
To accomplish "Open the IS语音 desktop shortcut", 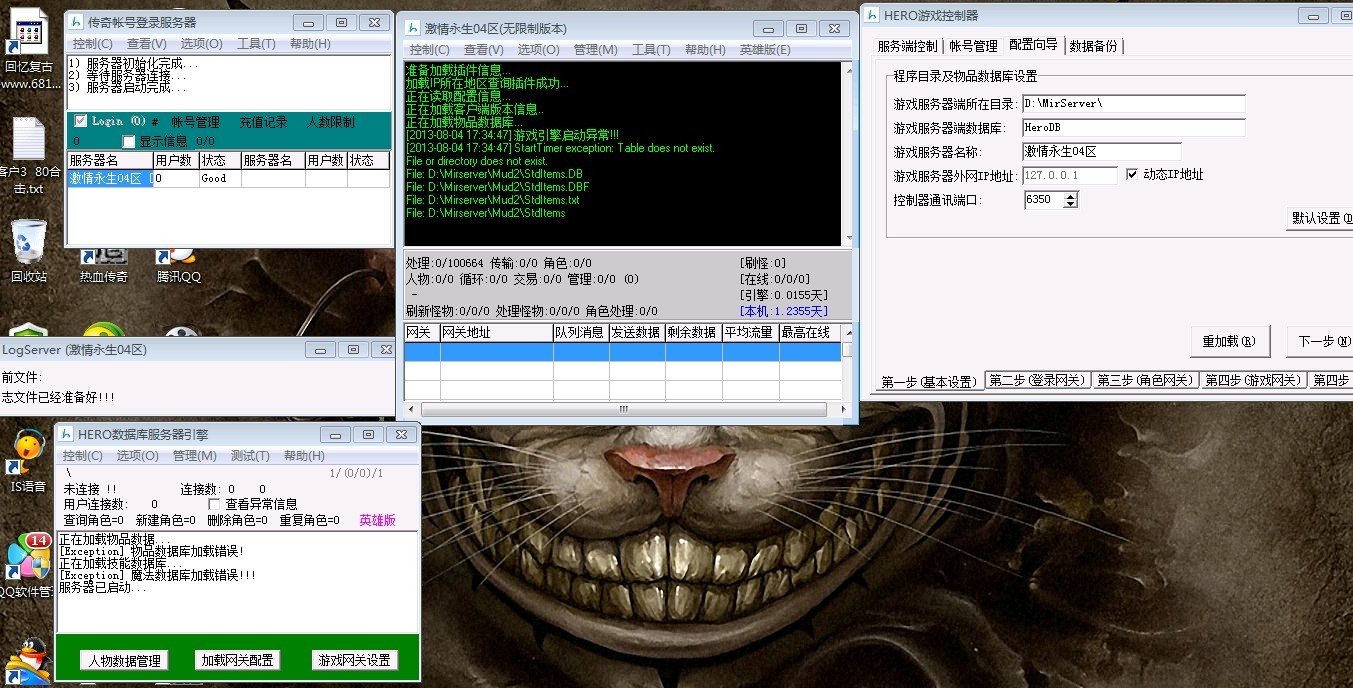I will (27, 462).
